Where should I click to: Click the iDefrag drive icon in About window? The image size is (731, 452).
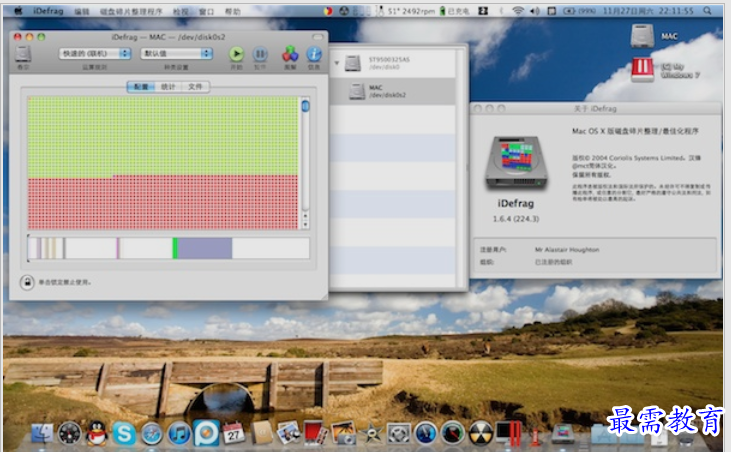[516, 163]
